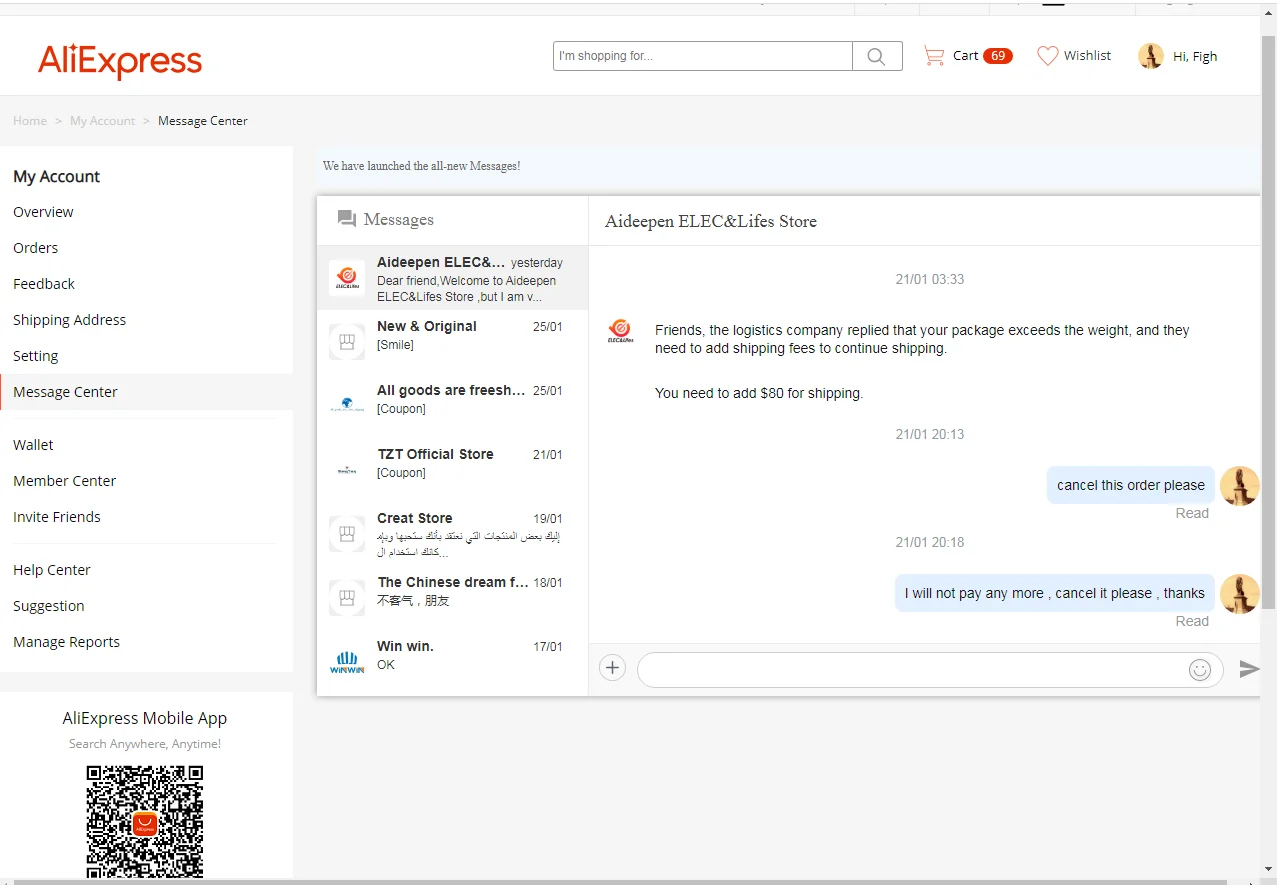Click the user avatar beside Hi, Figh
The image size is (1277, 885).
point(1151,56)
